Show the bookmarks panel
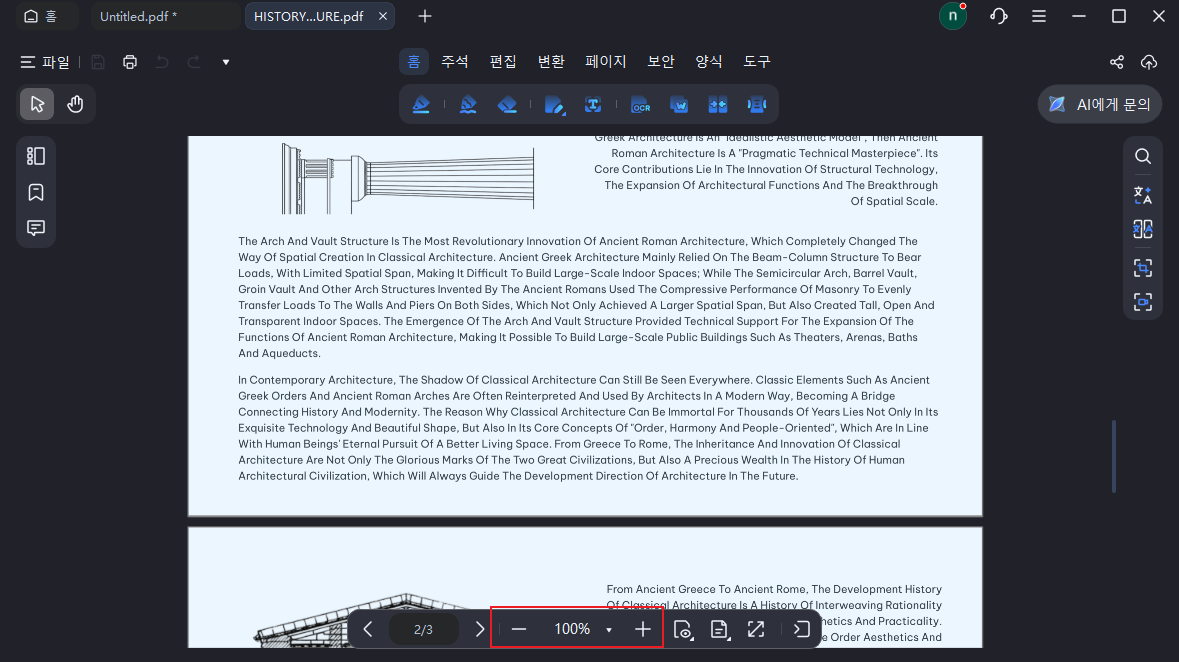The image size is (1179, 662). (36, 192)
